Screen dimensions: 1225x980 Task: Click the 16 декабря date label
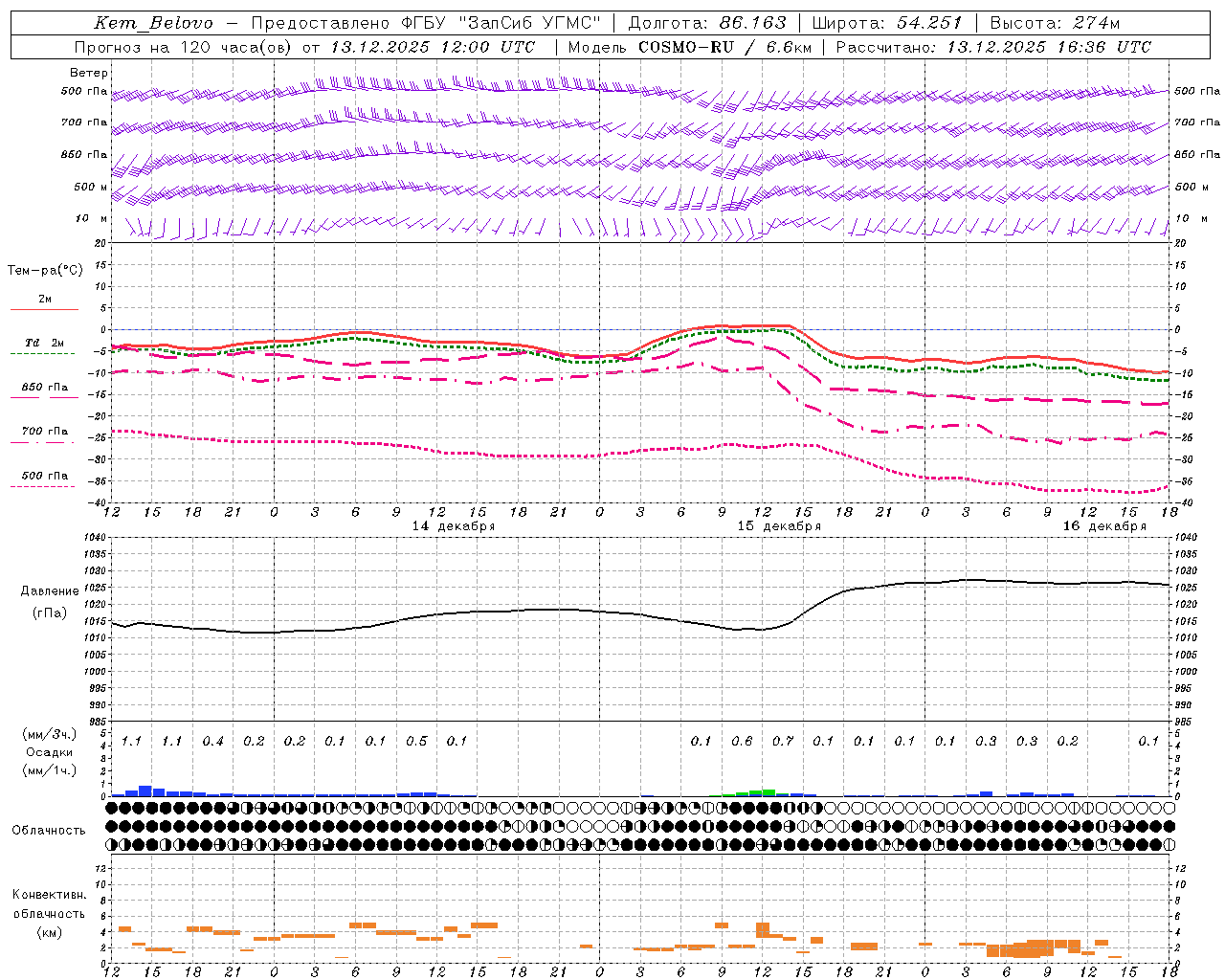coord(1104,526)
